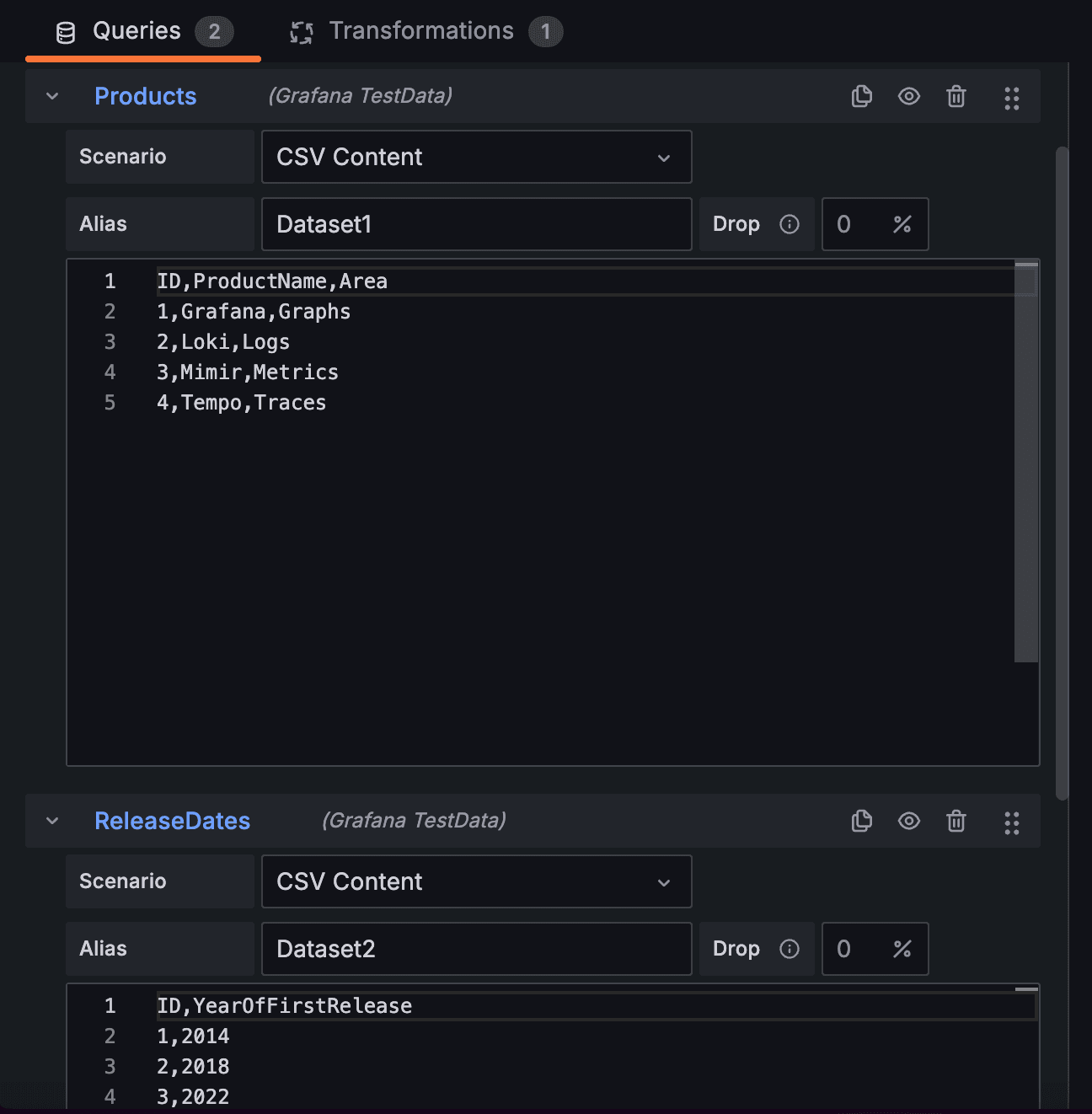Image resolution: width=1092 pixels, height=1114 pixels.
Task: Click CSV line 2,Loki,Logs
Action: [x=223, y=342]
